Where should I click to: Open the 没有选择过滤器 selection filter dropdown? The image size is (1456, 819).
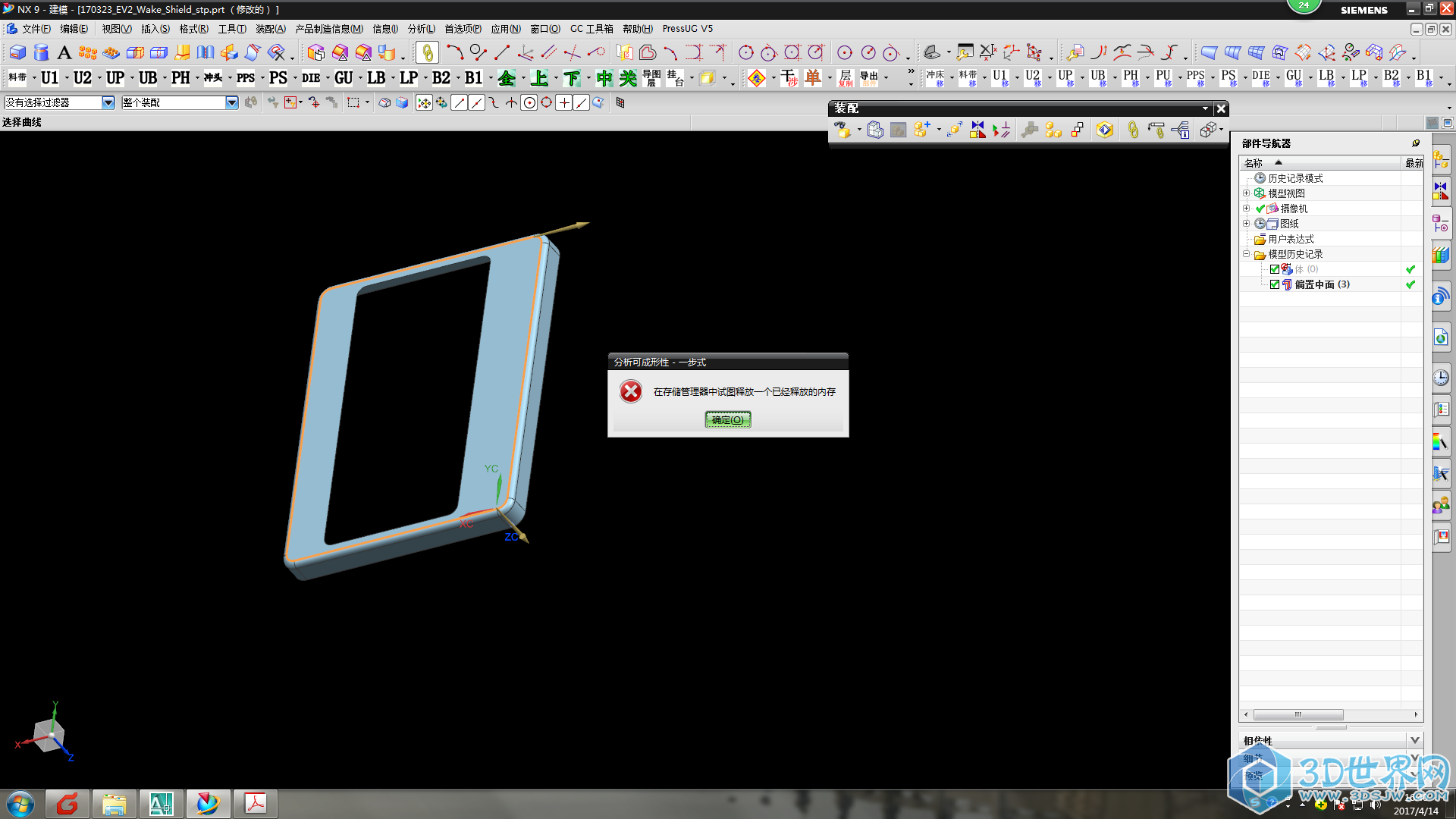[108, 102]
